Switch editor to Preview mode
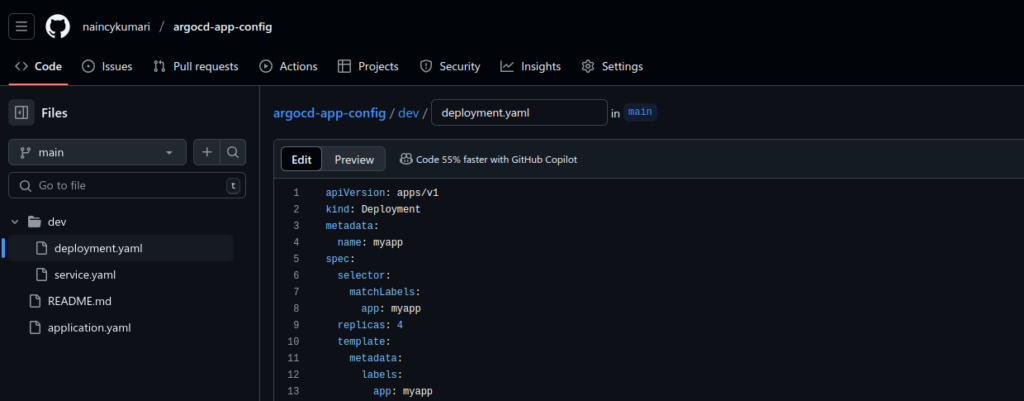The height and width of the screenshot is (401, 1024). coord(354,160)
